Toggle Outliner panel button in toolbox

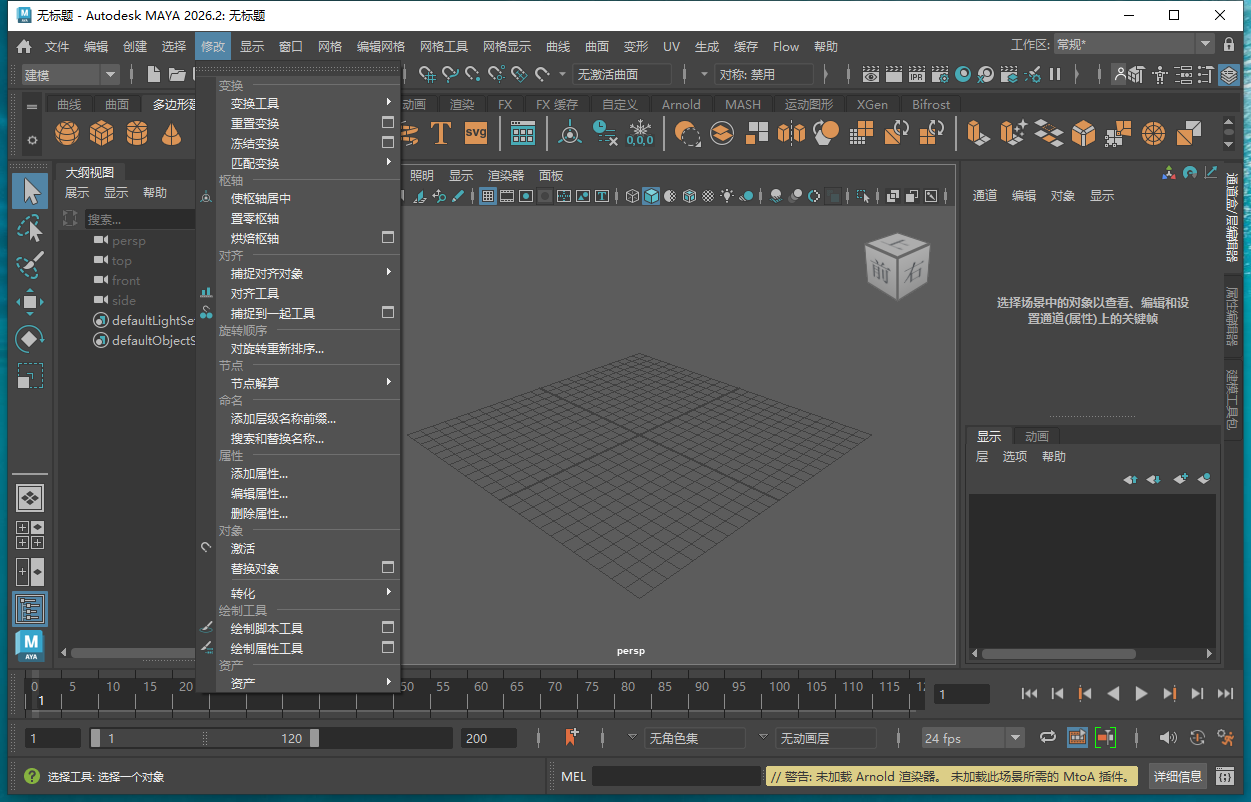point(30,608)
